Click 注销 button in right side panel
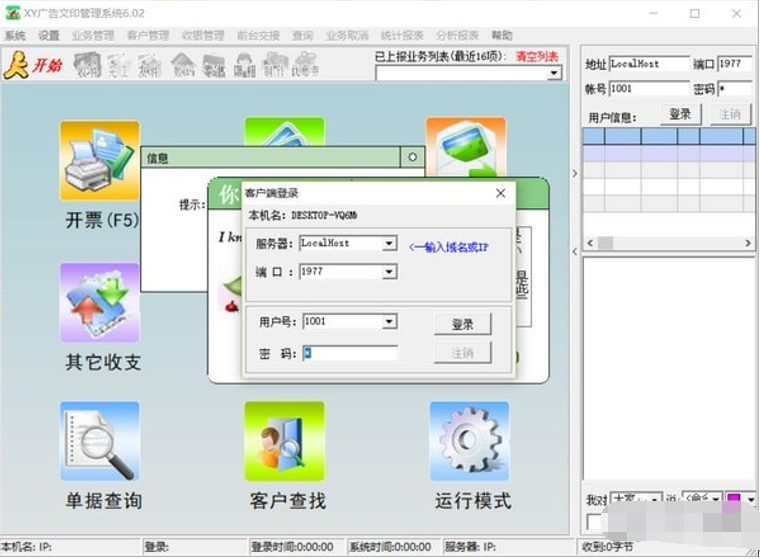 click(x=730, y=114)
